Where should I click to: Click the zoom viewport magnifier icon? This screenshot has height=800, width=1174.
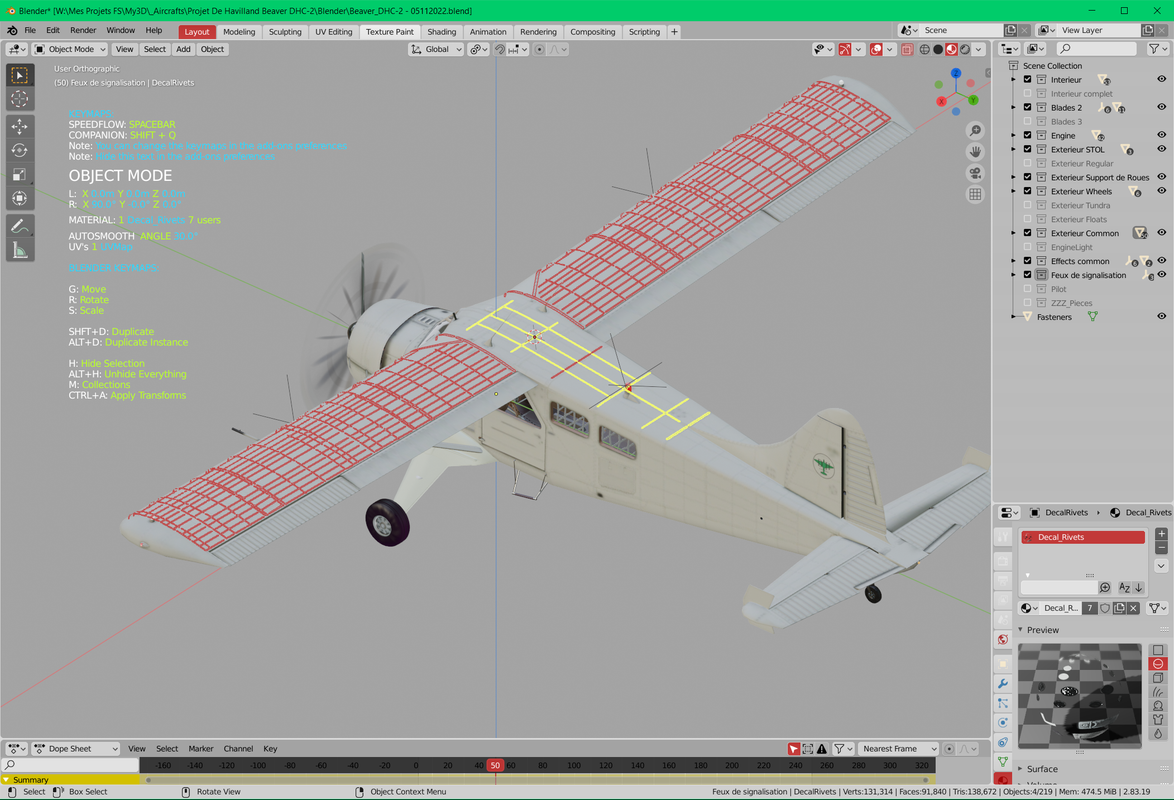tap(975, 131)
